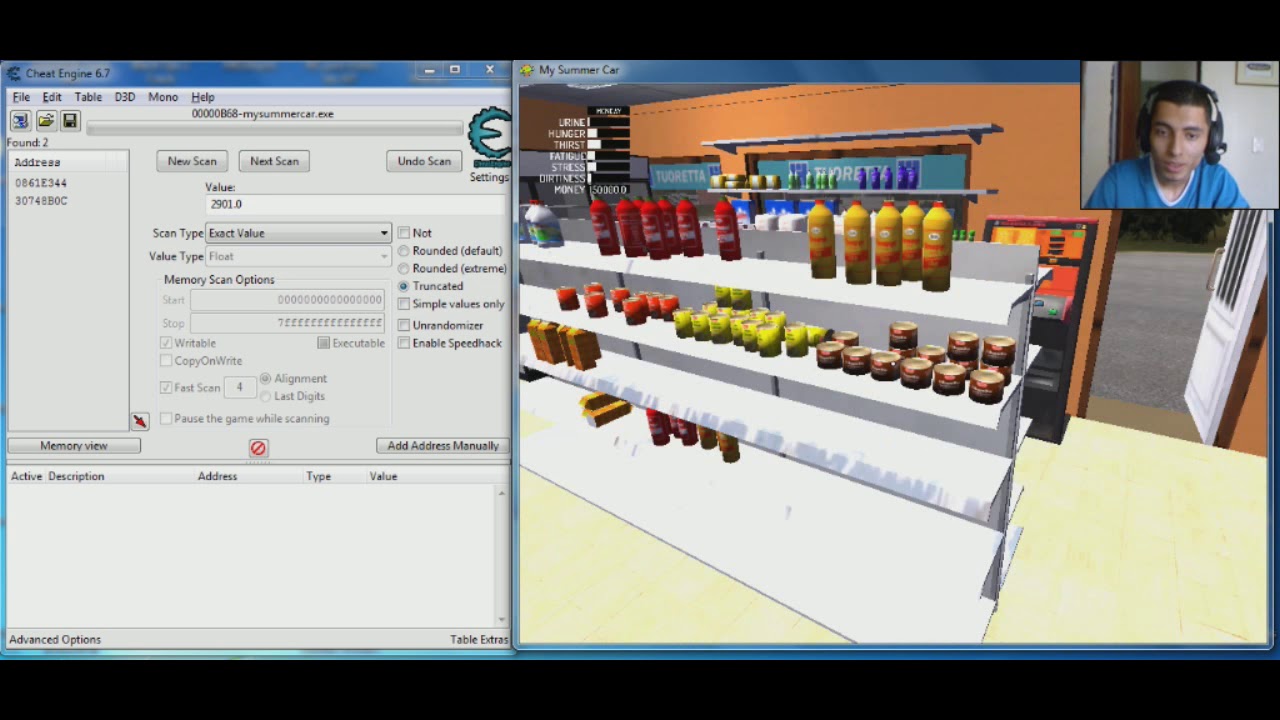Open the D3D menu

124,97
